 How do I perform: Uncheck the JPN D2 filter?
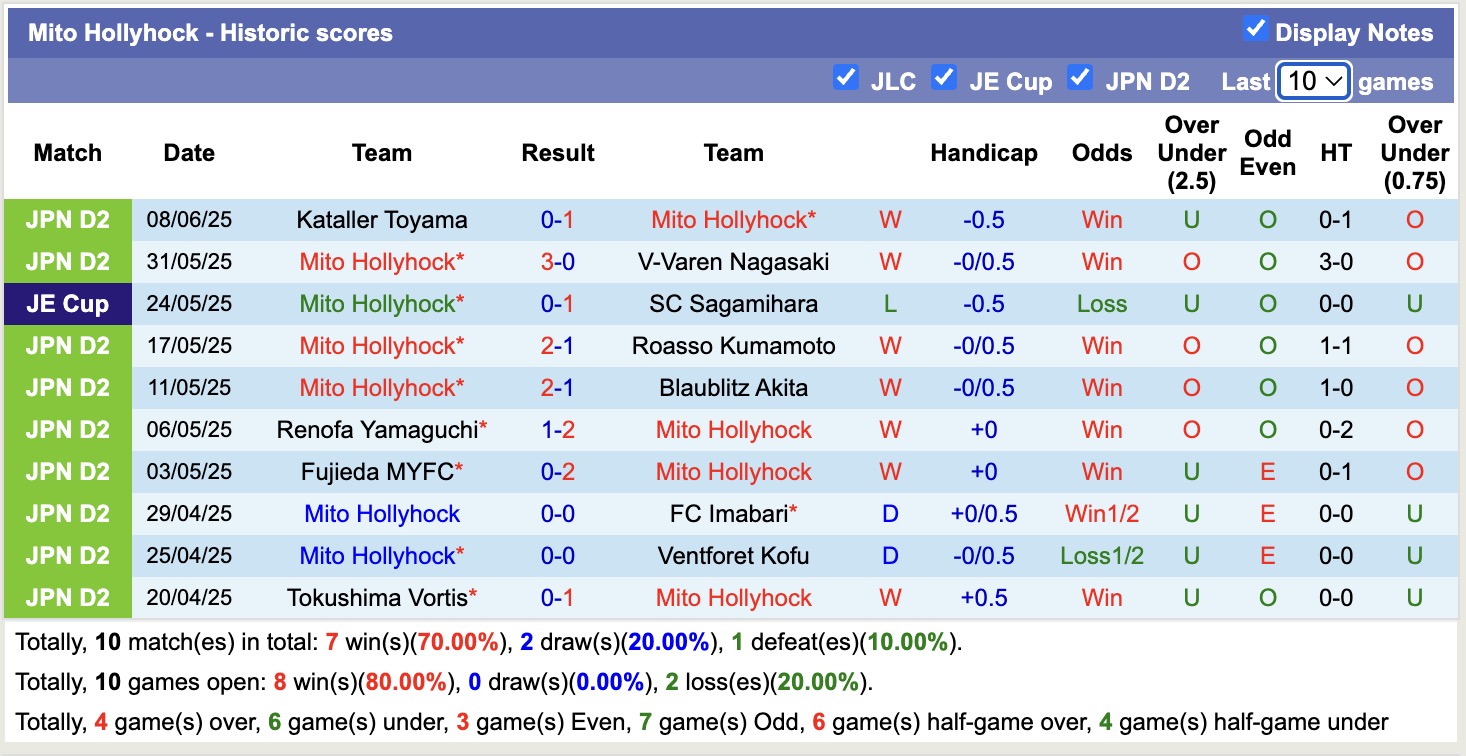click(1081, 76)
